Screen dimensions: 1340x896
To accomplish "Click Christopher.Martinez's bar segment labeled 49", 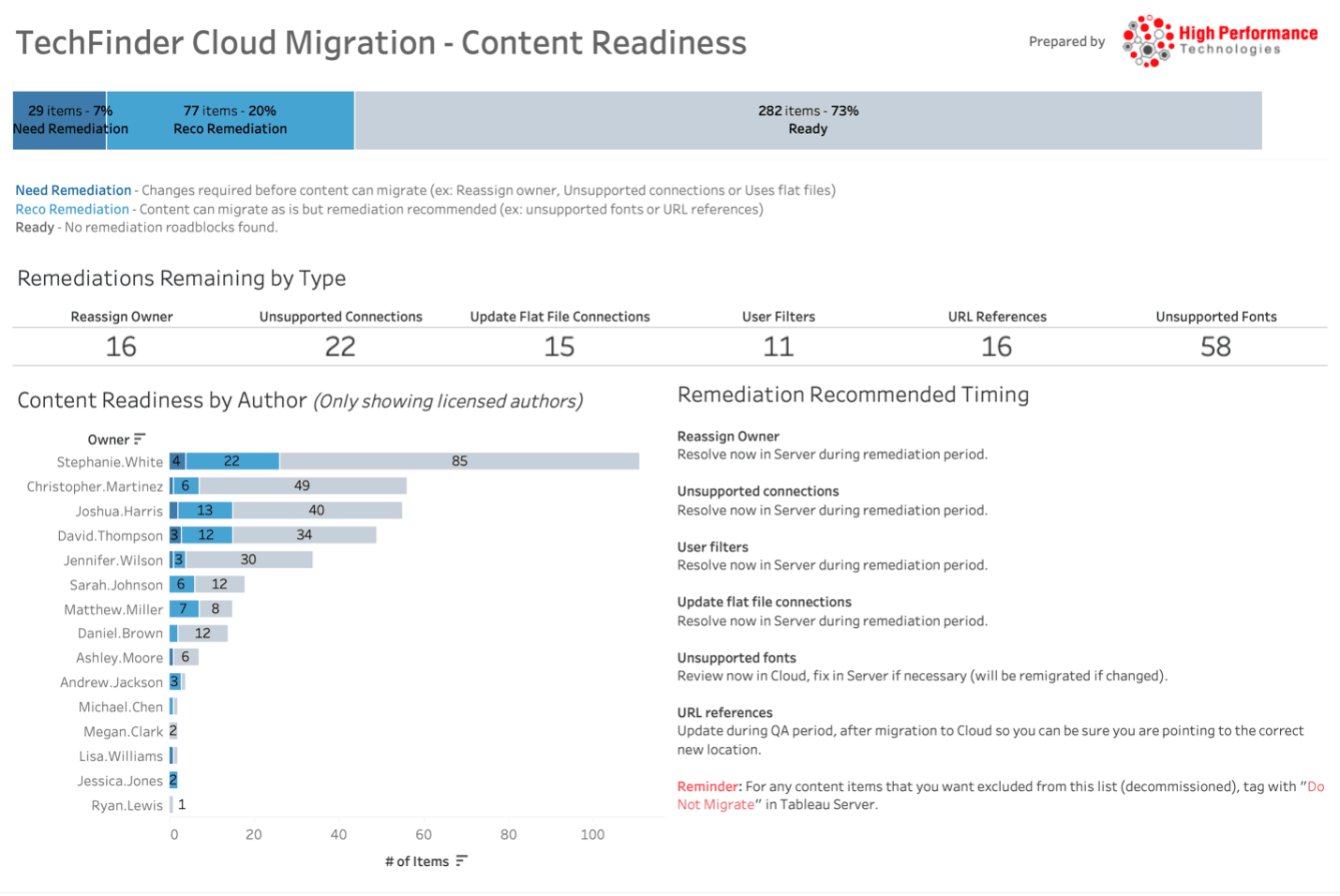I will [x=302, y=485].
